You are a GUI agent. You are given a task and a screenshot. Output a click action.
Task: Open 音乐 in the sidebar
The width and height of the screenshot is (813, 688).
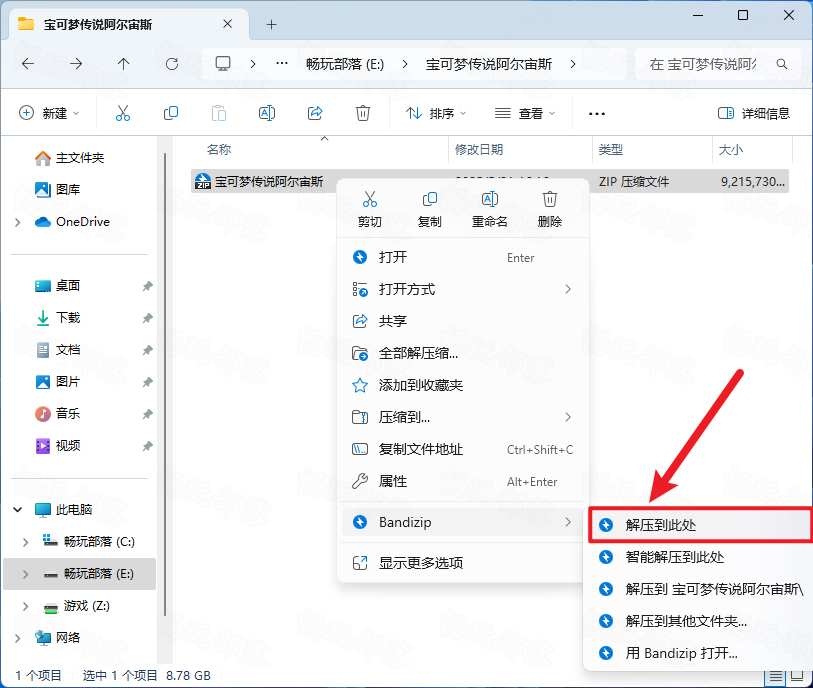(58, 414)
